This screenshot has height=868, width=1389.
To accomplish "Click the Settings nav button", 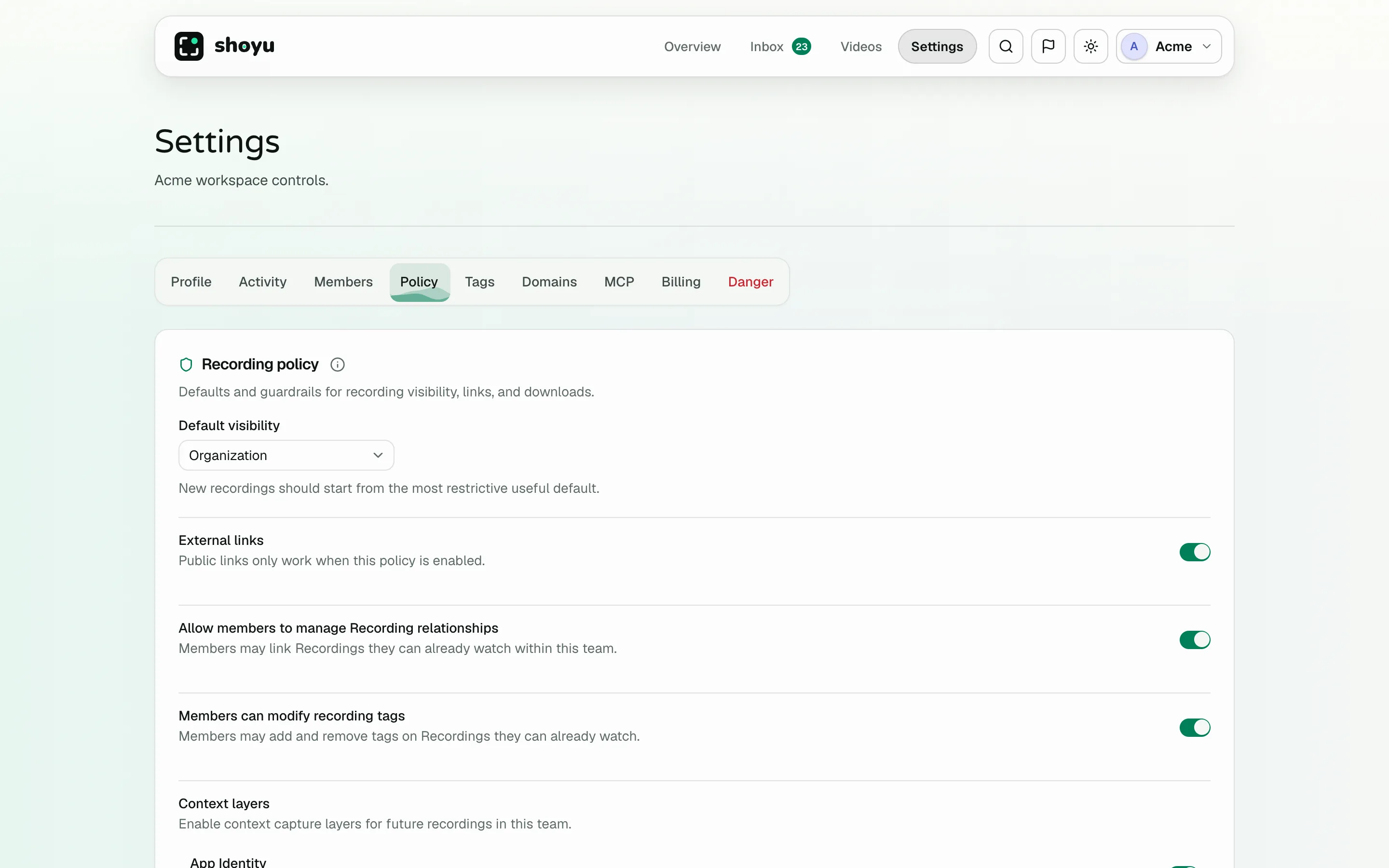I will (x=937, y=46).
